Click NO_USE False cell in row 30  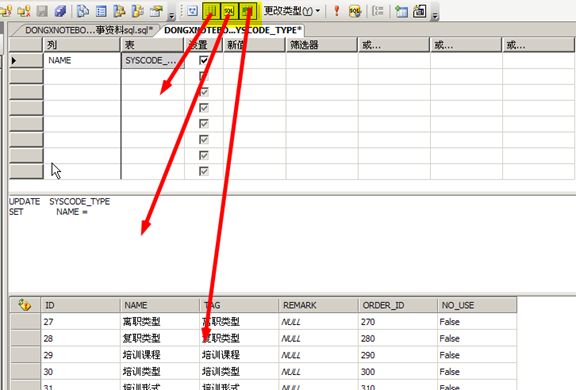(477, 372)
